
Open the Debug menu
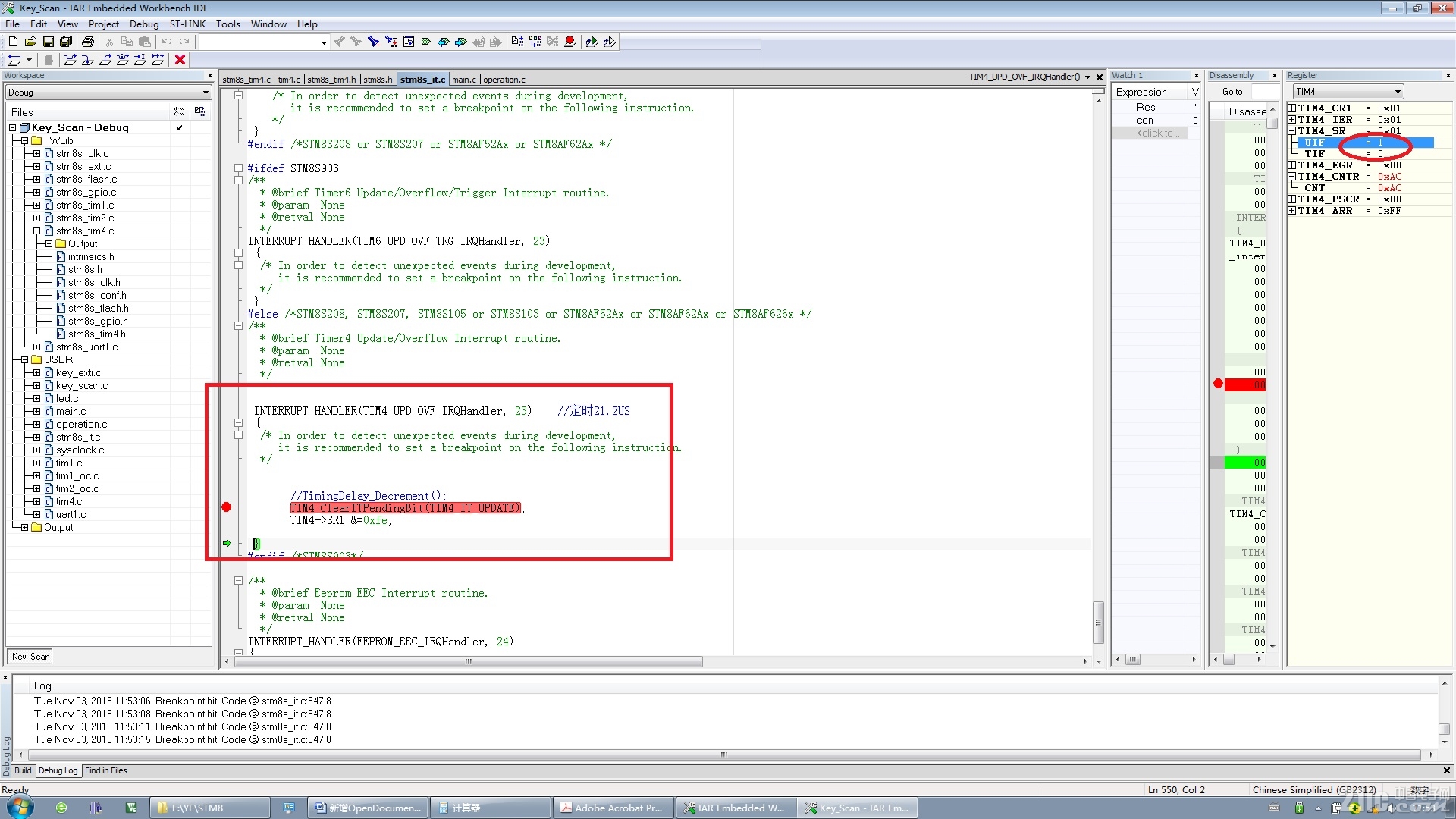pos(144,24)
